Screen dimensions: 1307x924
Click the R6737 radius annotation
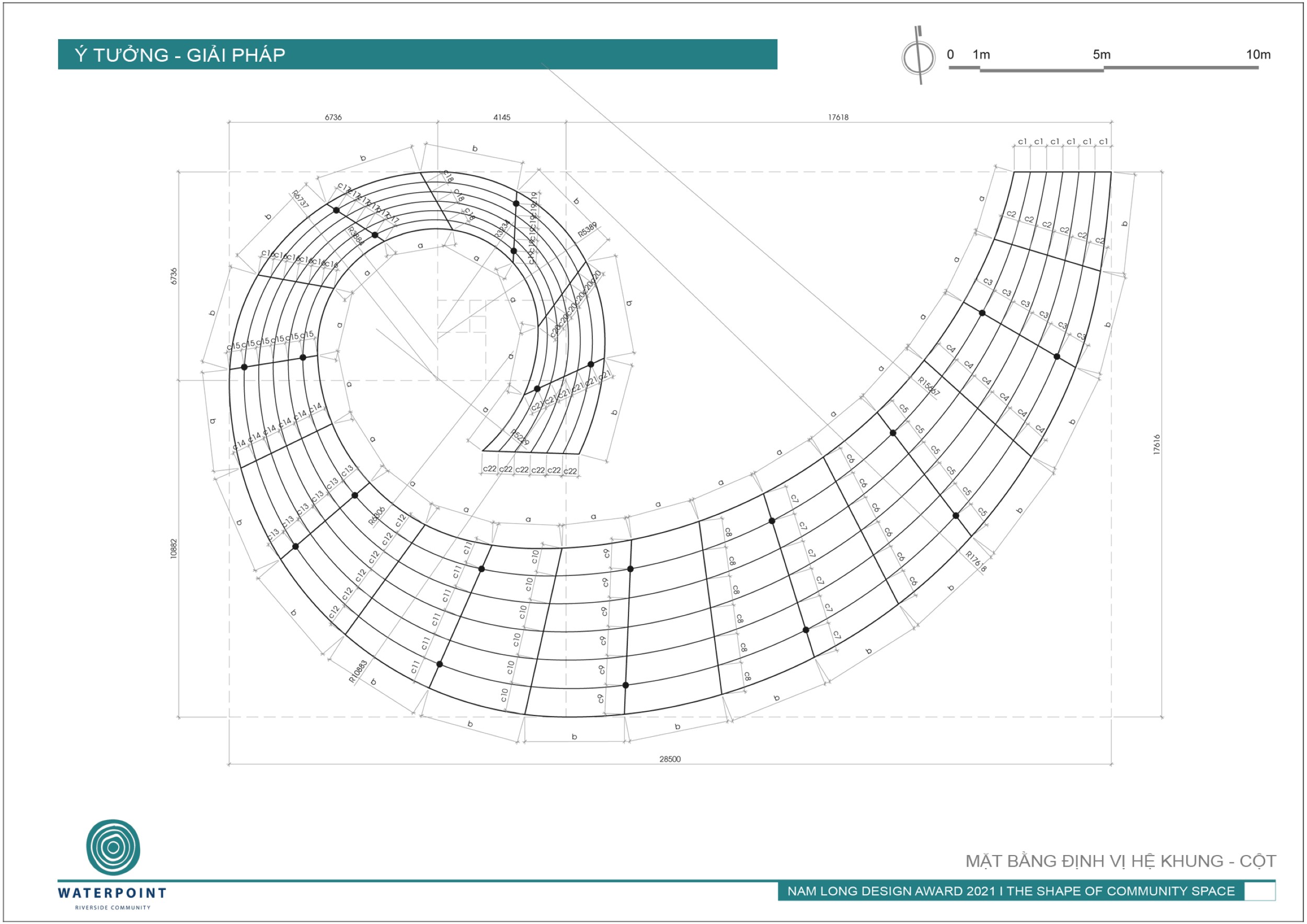(300, 199)
